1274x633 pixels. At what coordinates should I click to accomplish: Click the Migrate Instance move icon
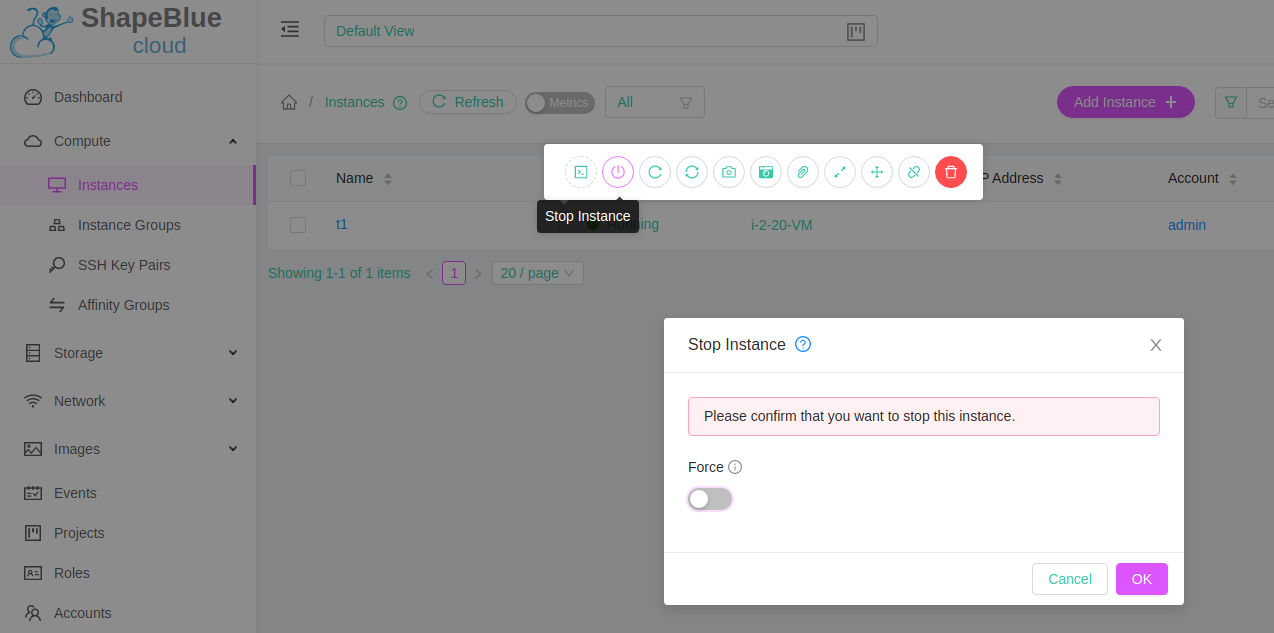[877, 172]
